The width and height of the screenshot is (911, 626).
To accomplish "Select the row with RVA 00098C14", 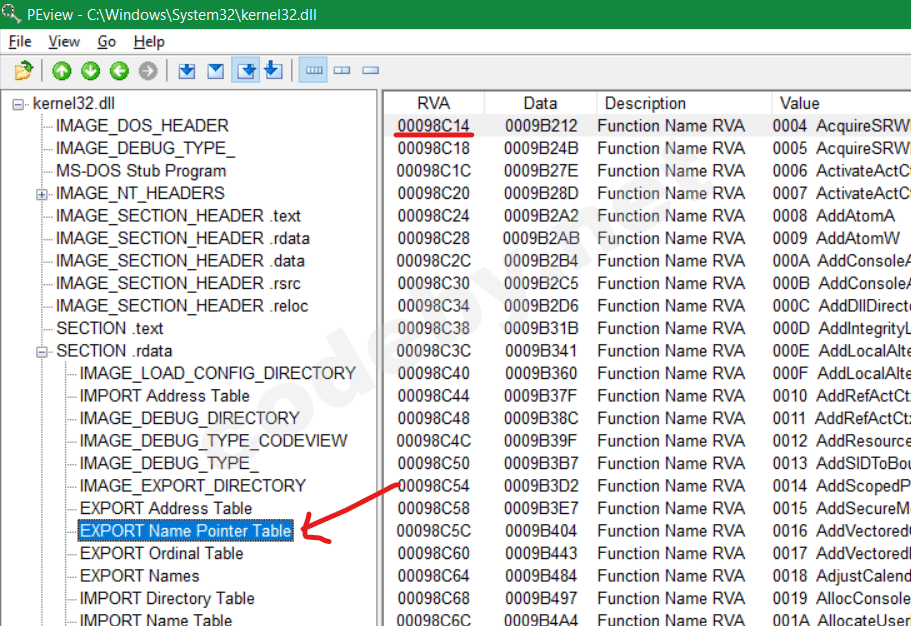I will (647, 126).
